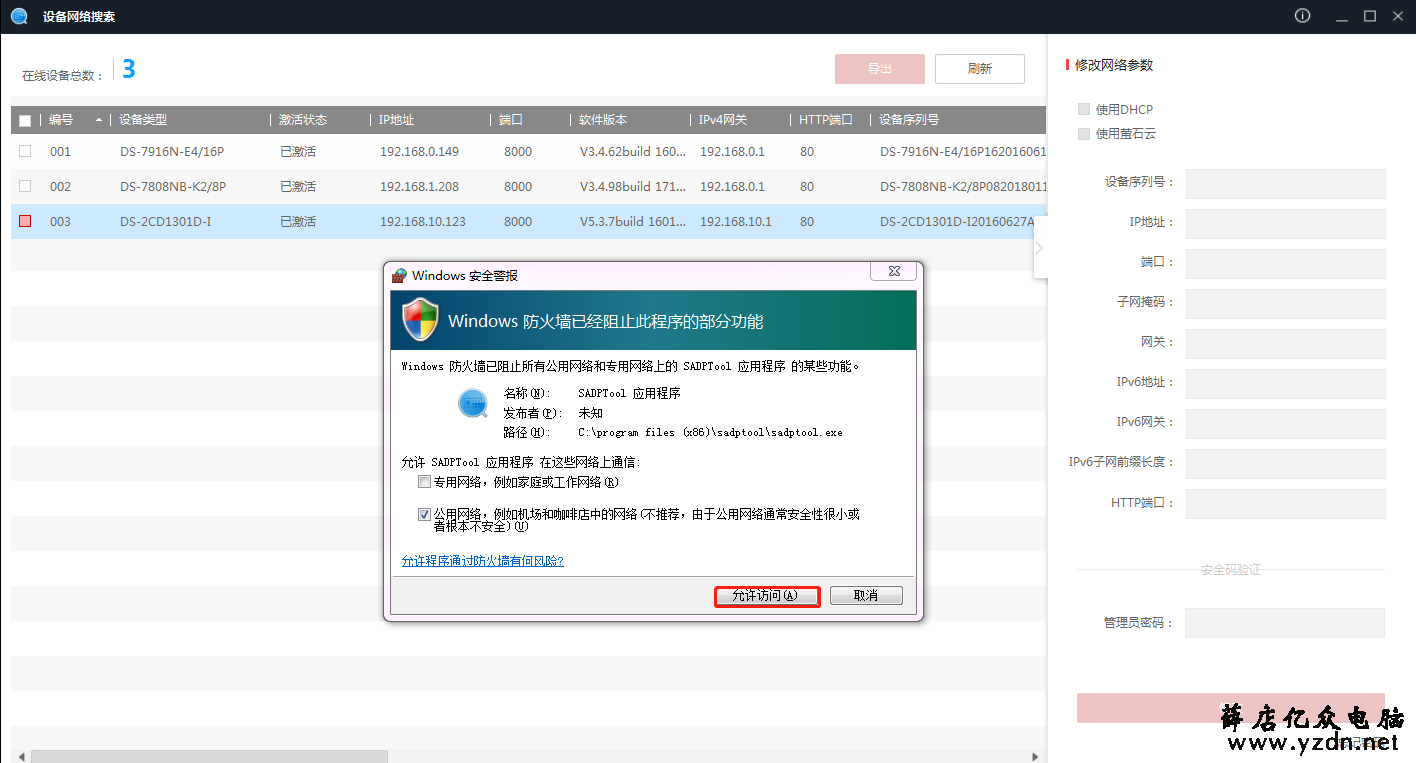
Task: Click the Windows firewall shield icon
Action: coord(420,320)
